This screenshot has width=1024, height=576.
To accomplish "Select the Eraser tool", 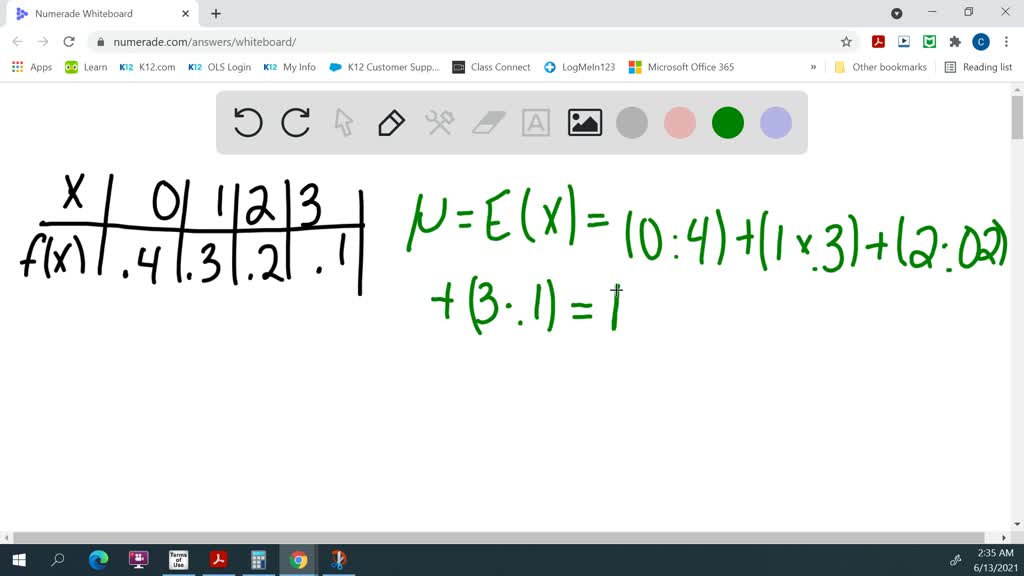I will pyautogui.click(x=487, y=122).
